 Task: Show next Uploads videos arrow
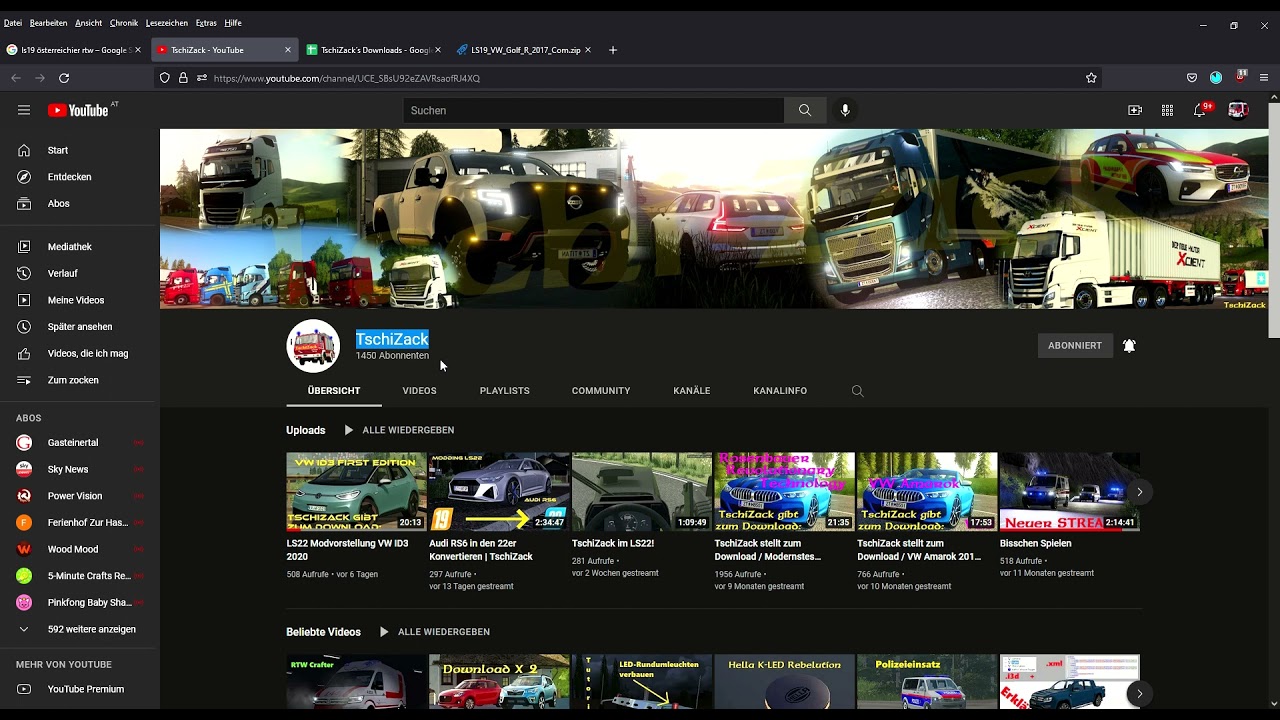coord(1139,492)
